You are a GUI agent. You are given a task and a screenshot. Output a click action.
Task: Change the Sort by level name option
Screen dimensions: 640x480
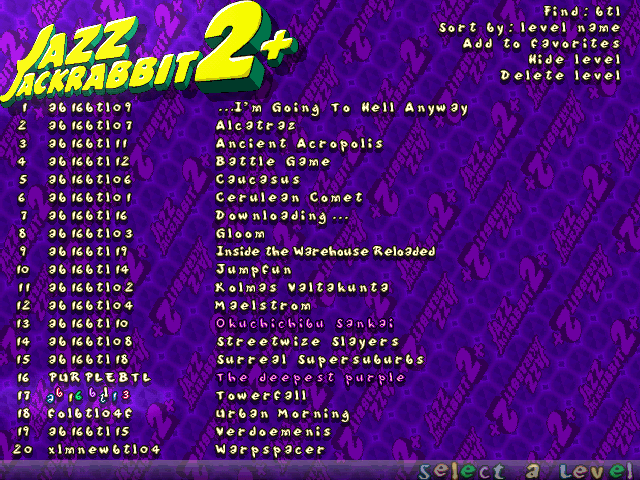(x=530, y=28)
